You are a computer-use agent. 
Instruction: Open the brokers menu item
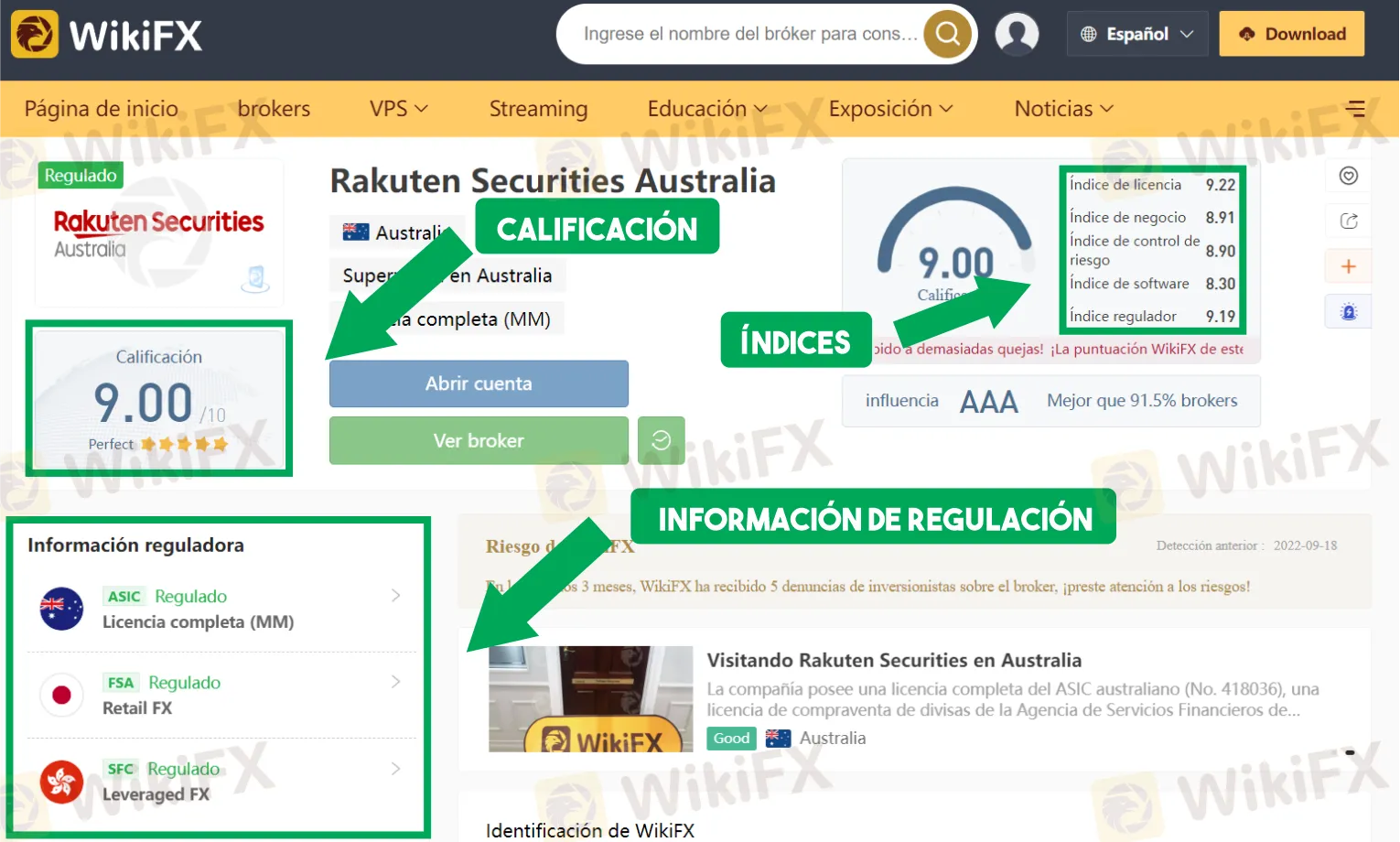[274, 109]
